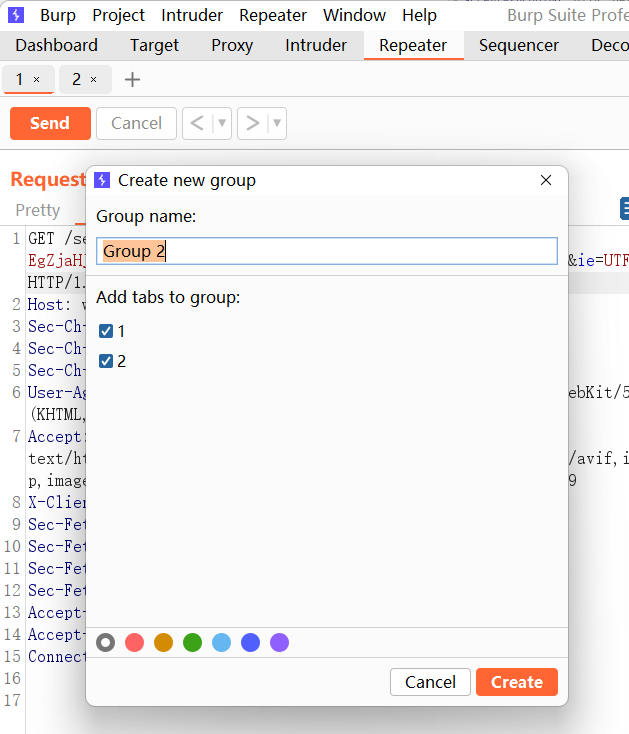Click the Burp Suite logo icon in menu bar

(16, 15)
